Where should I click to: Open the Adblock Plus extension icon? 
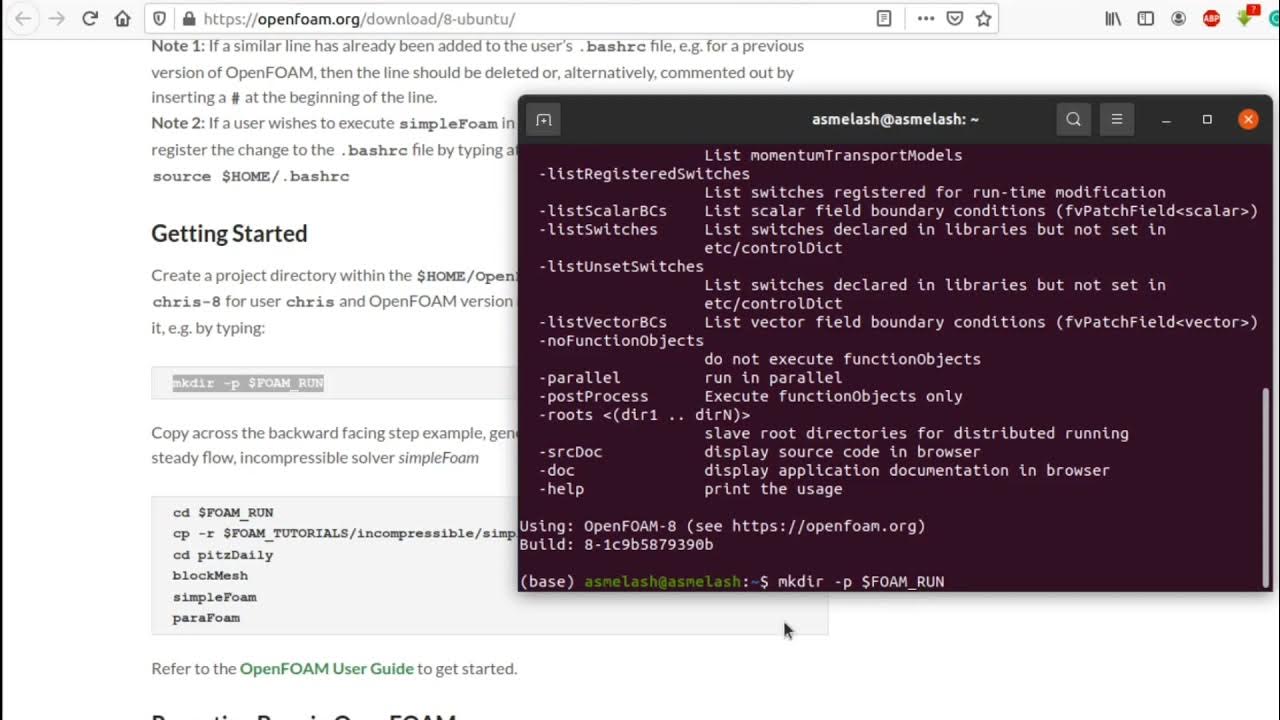pos(1211,18)
